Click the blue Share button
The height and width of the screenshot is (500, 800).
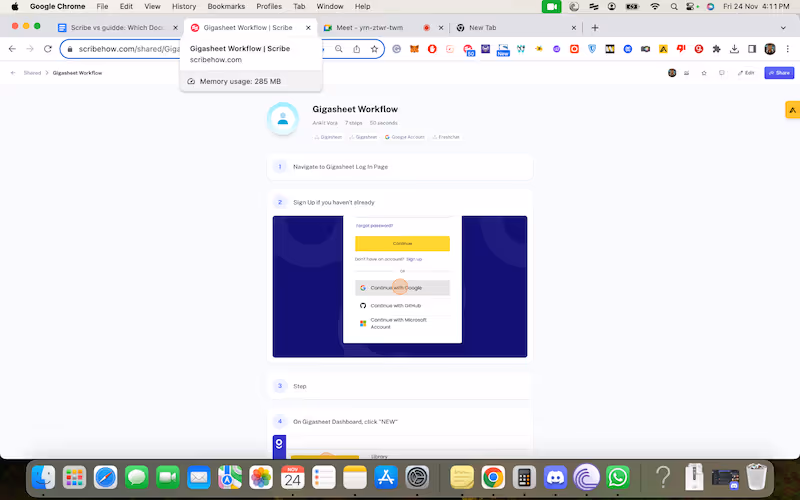779,73
